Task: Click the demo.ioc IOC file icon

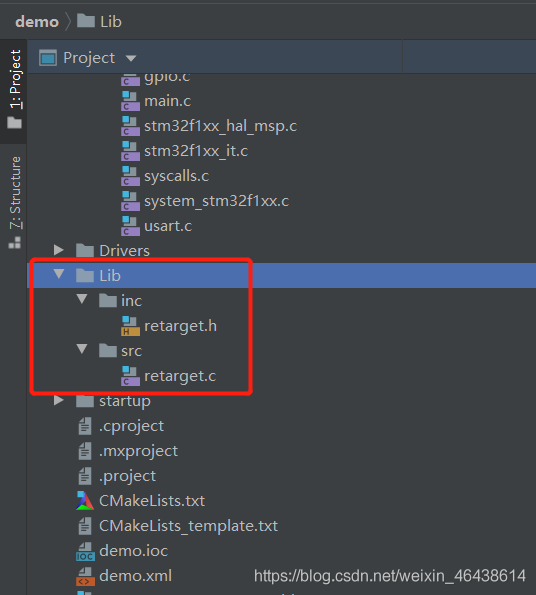Action: tap(85, 551)
